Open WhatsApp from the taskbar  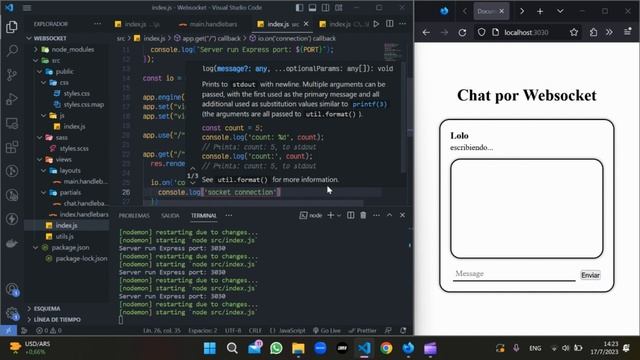276,348
